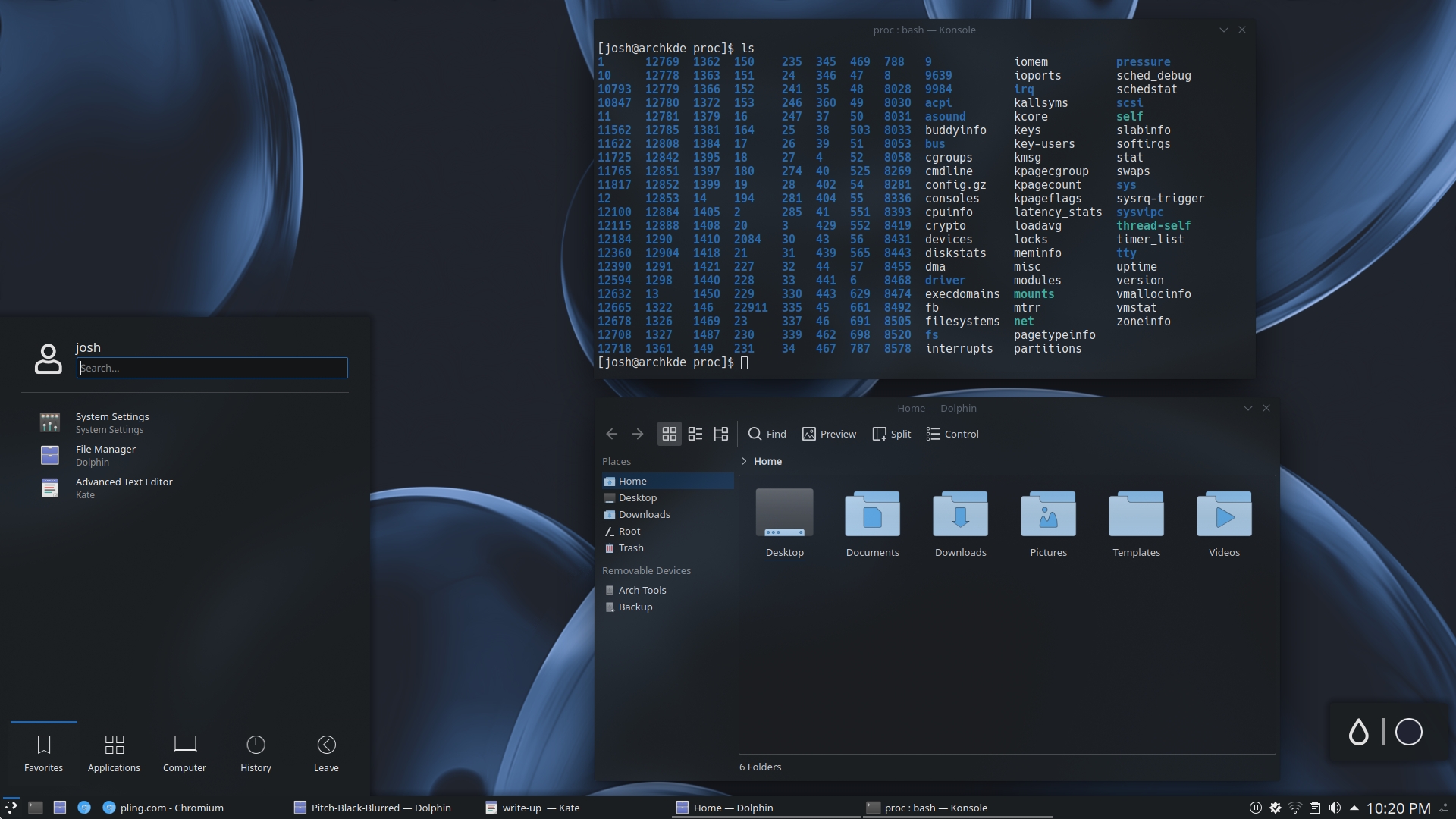Click the droplet icon on the desktop widget
This screenshot has height=819, width=1456.
pyautogui.click(x=1358, y=732)
